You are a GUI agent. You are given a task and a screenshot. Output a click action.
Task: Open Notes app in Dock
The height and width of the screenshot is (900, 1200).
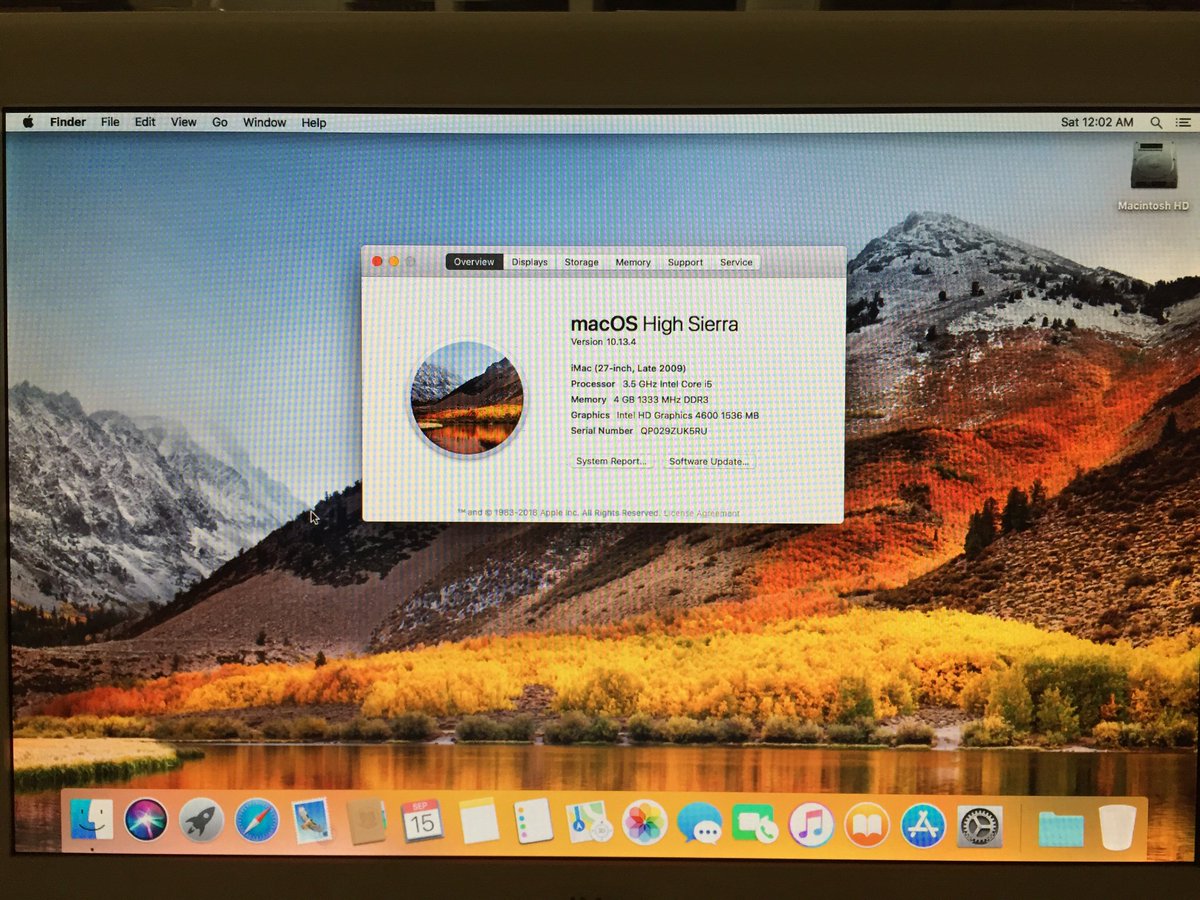tap(479, 822)
